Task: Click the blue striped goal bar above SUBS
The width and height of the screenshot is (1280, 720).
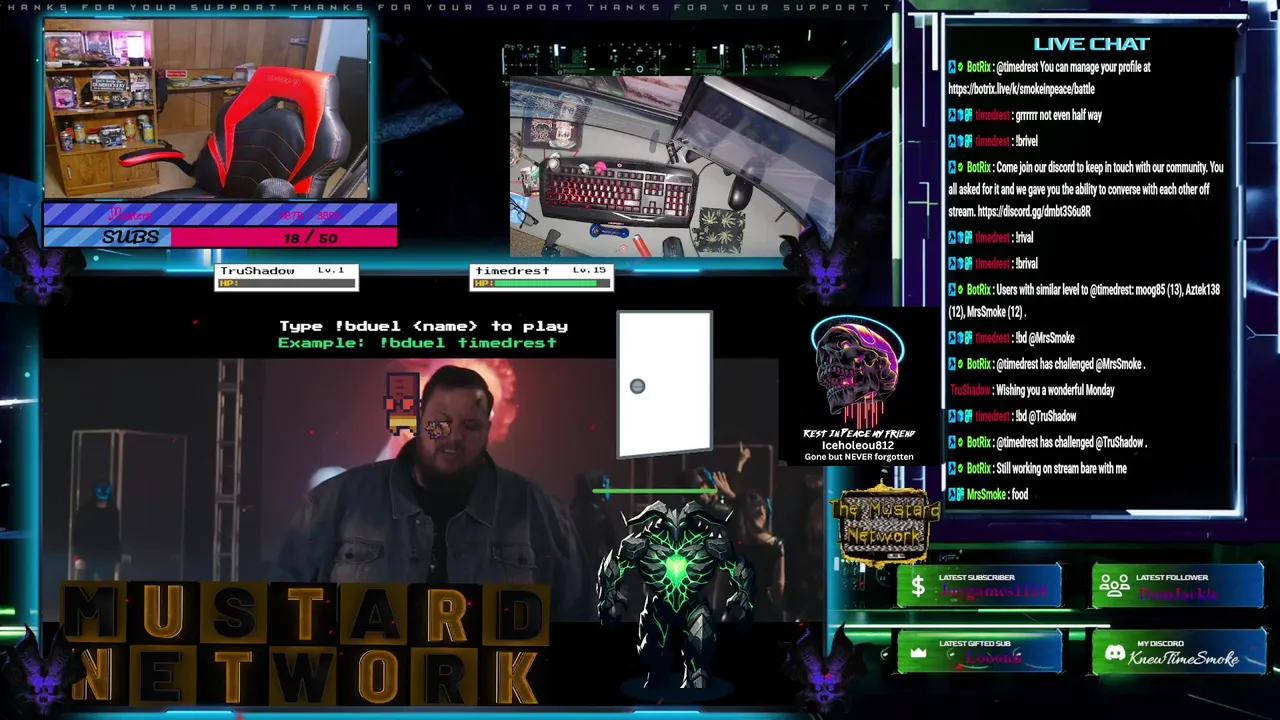Action: point(220,214)
